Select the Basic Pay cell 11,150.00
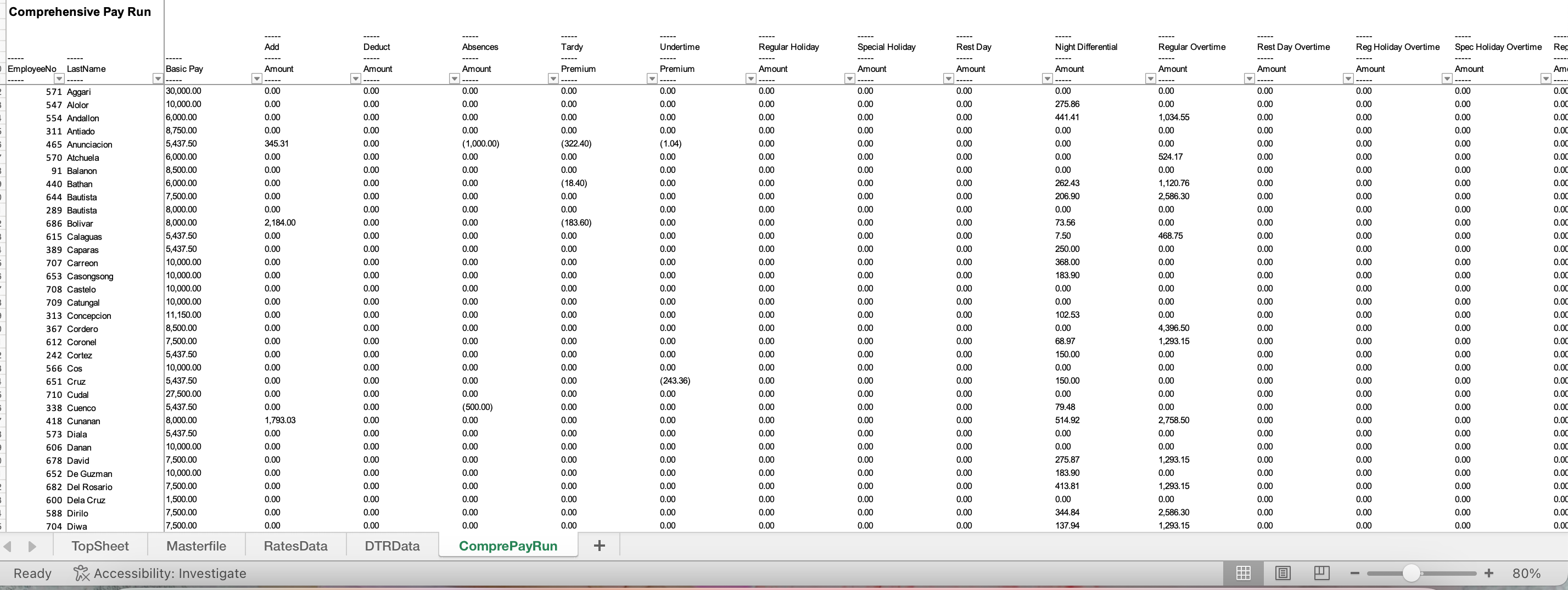 [x=183, y=315]
